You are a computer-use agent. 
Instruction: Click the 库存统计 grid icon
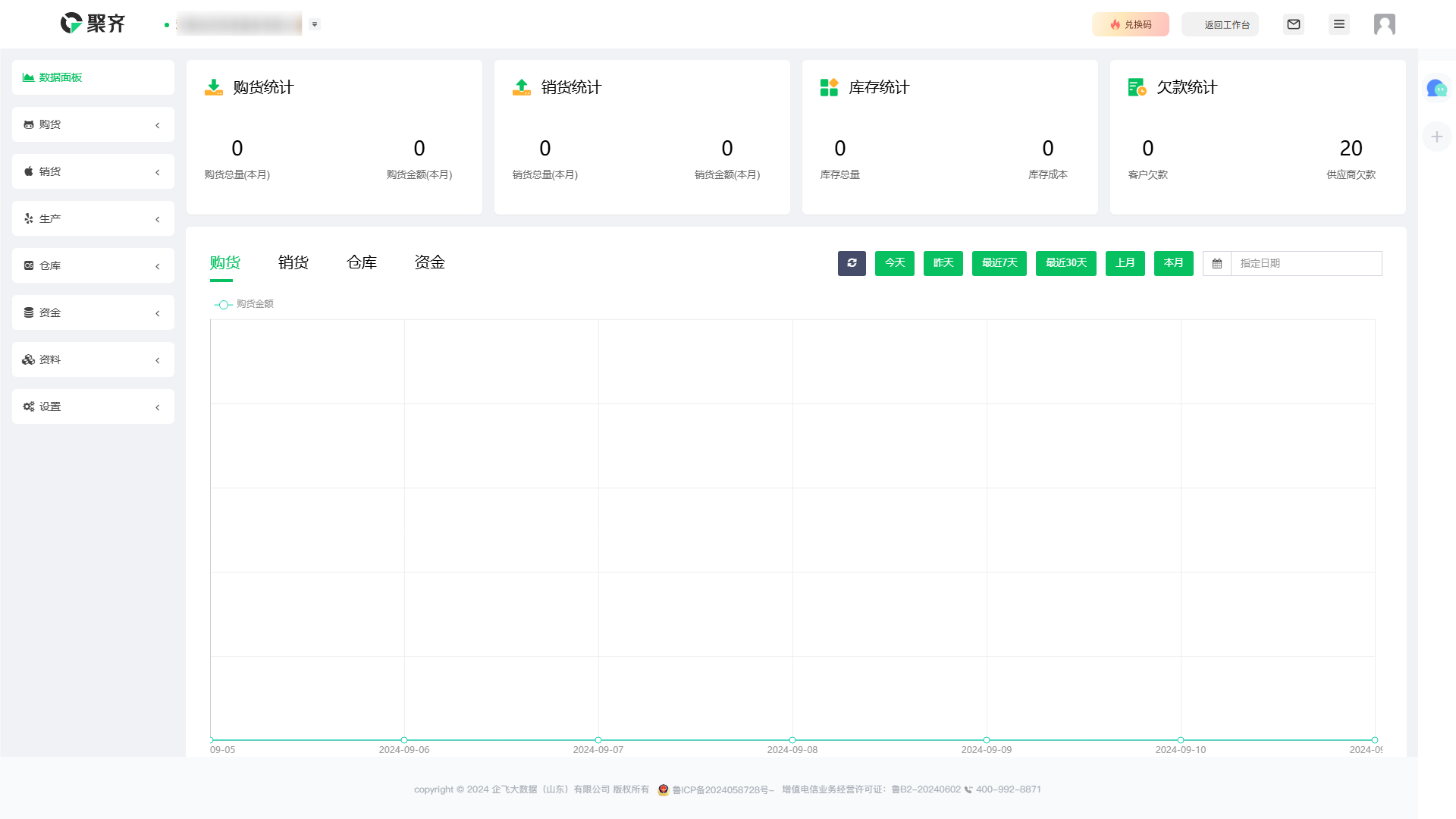(830, 87)
